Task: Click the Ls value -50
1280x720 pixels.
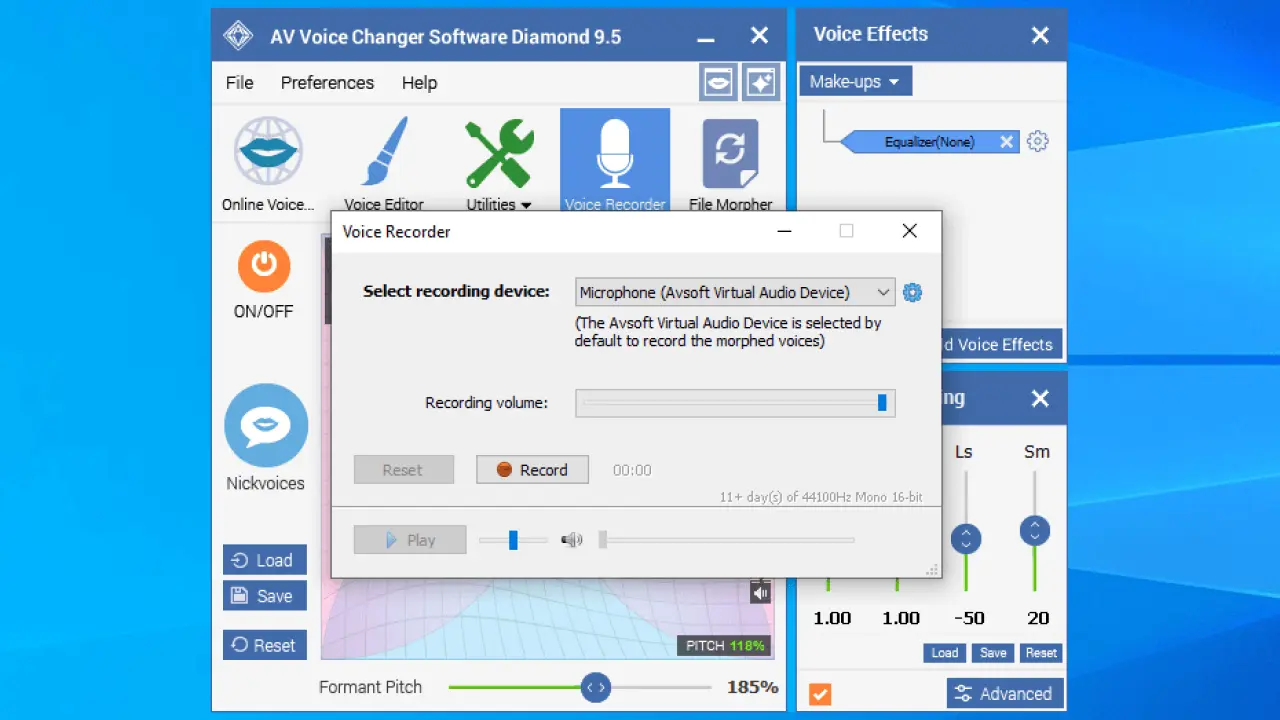Action: pyautogui.click(x=967, y=618)
